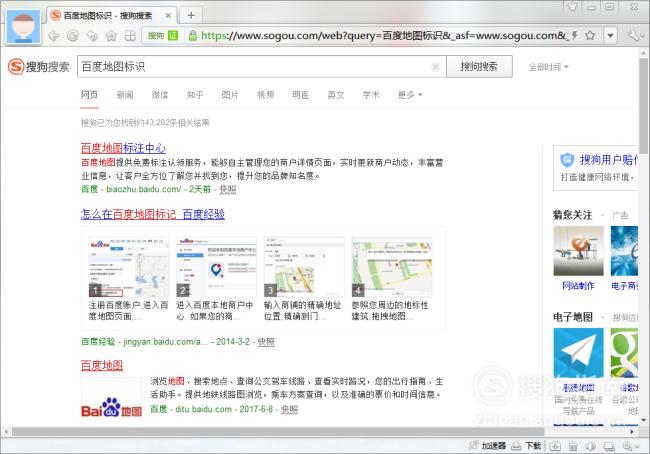650x454 pixels.
Task: Open the 百度地图标注中心 result link
Action: (123, 148)
